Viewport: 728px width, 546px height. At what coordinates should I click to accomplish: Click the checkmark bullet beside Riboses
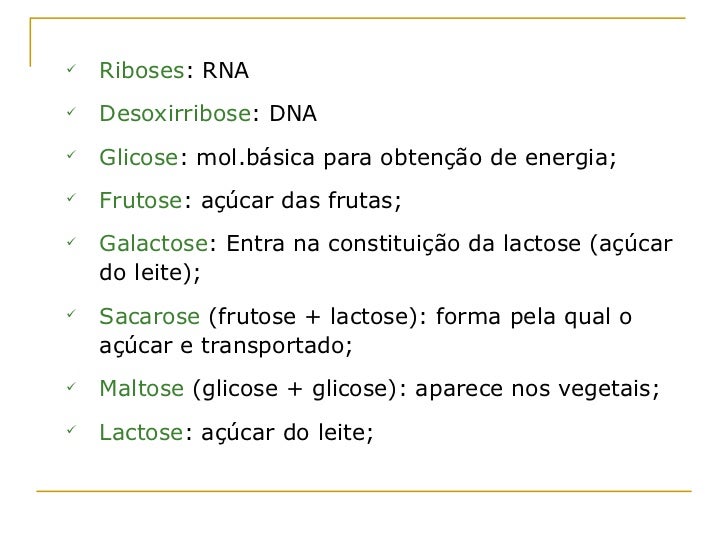click(x=71, y=69)
